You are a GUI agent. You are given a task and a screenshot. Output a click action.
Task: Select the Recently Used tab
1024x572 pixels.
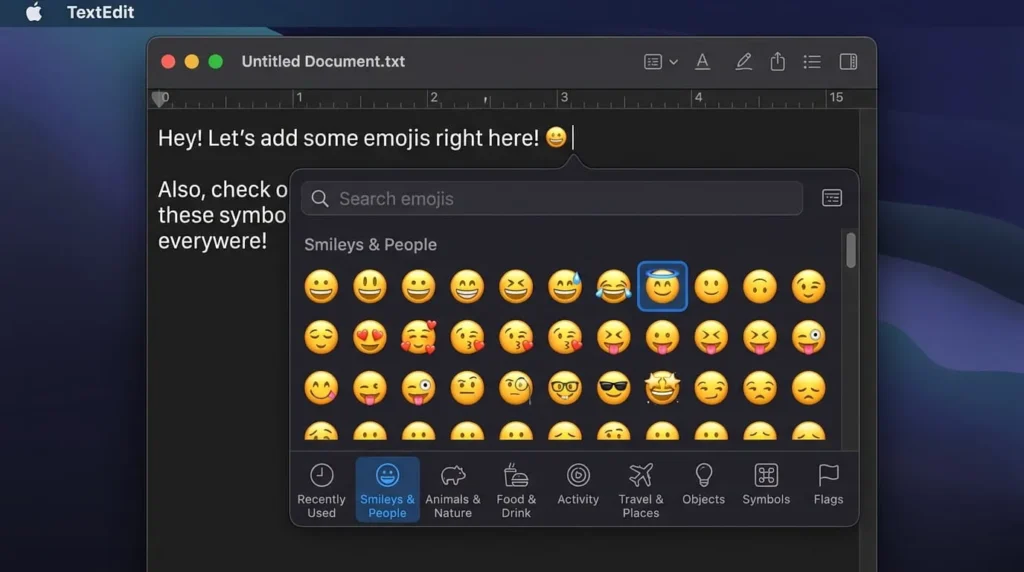coord(321,490)
